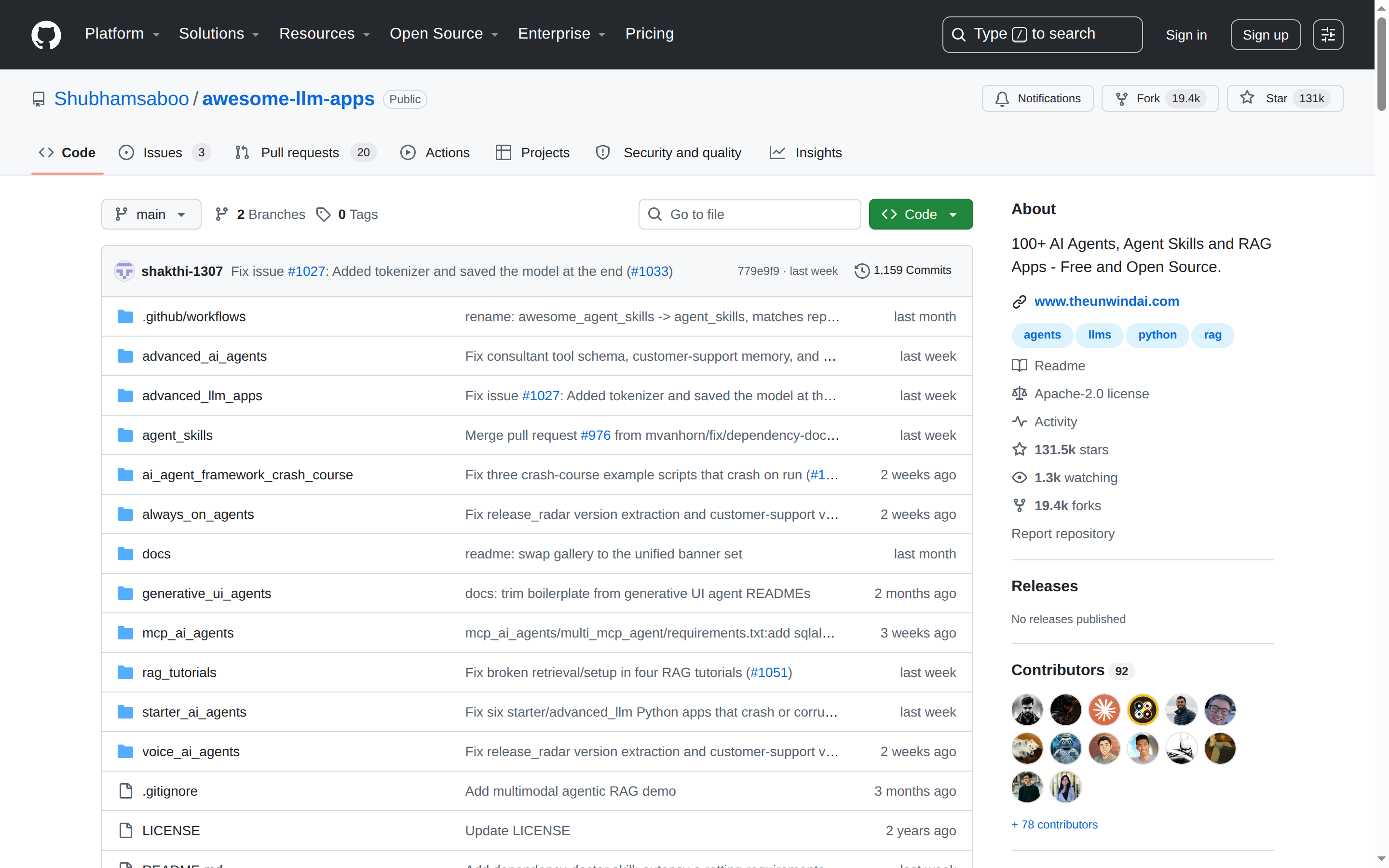
Task: Open Security and quality tab
Action: (668, 153)
